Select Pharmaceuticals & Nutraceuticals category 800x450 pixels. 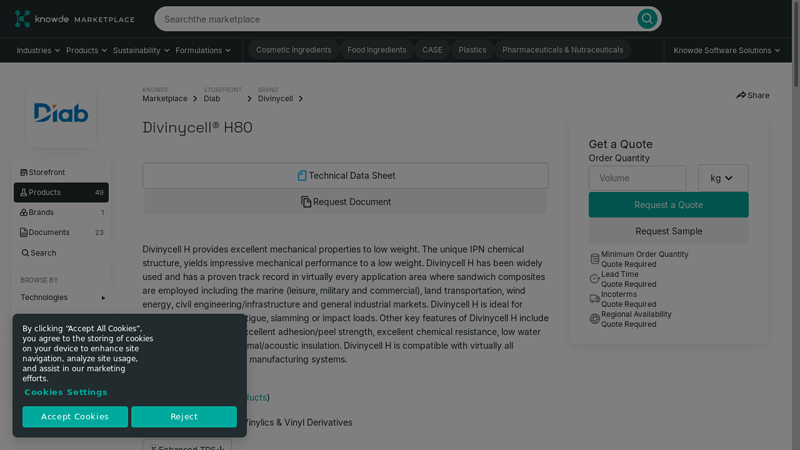click(x=562, y=49)
